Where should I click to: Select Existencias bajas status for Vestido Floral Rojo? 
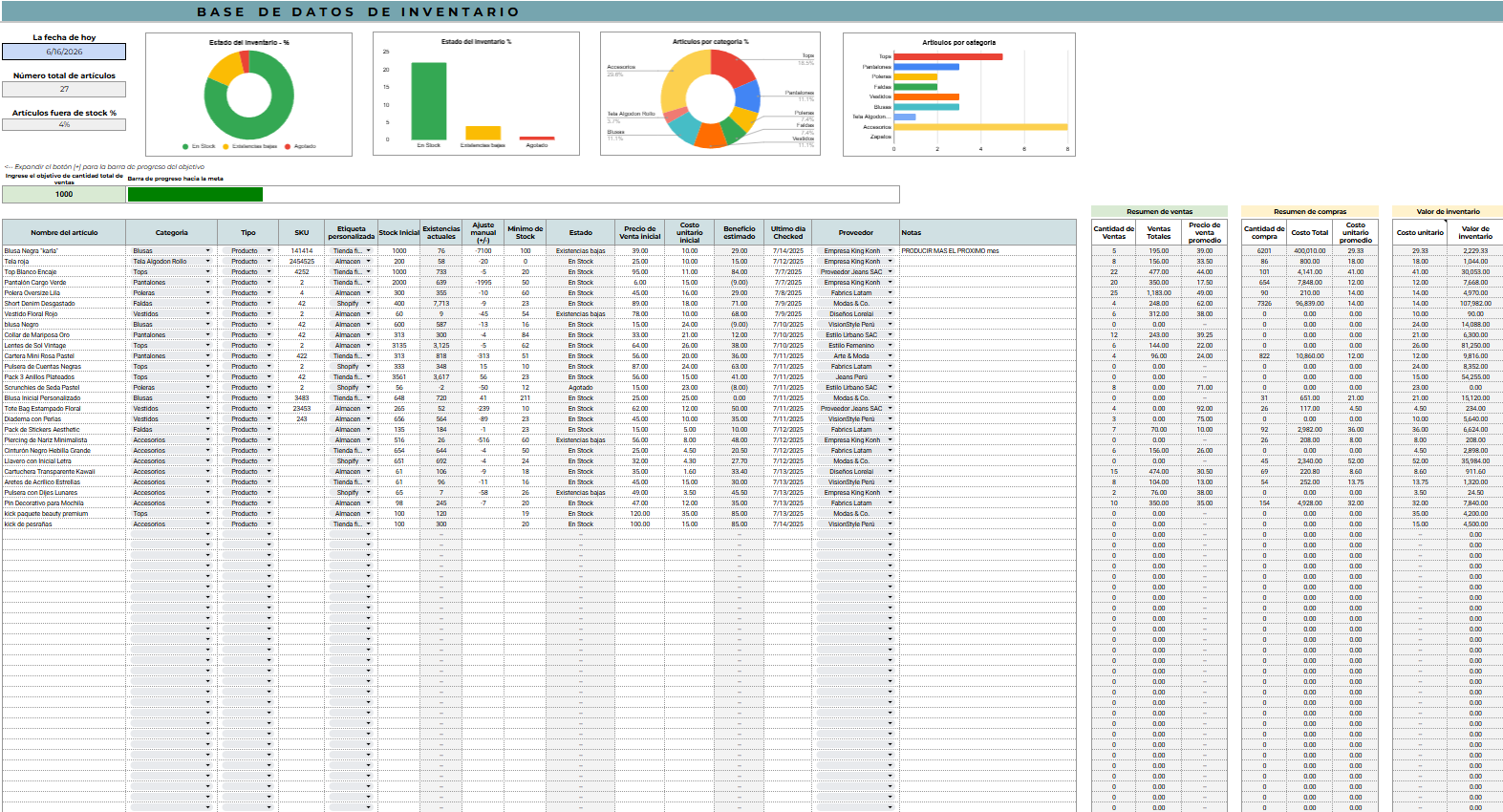click(581, 313)
